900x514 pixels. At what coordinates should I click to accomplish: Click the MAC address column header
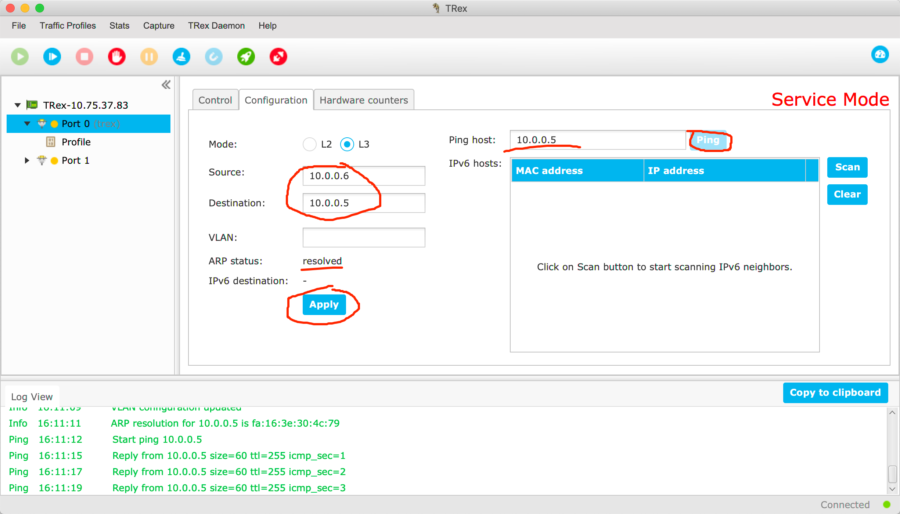coord(577,170)
